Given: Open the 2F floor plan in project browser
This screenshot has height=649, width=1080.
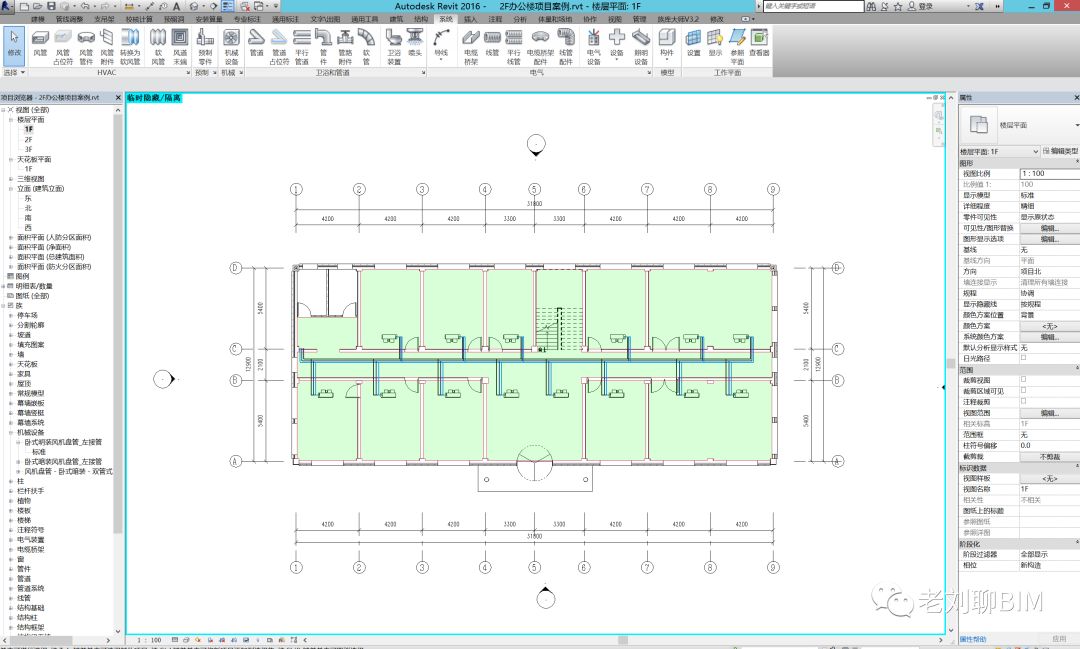Looking at the screenshot, I should click(28, 139).
